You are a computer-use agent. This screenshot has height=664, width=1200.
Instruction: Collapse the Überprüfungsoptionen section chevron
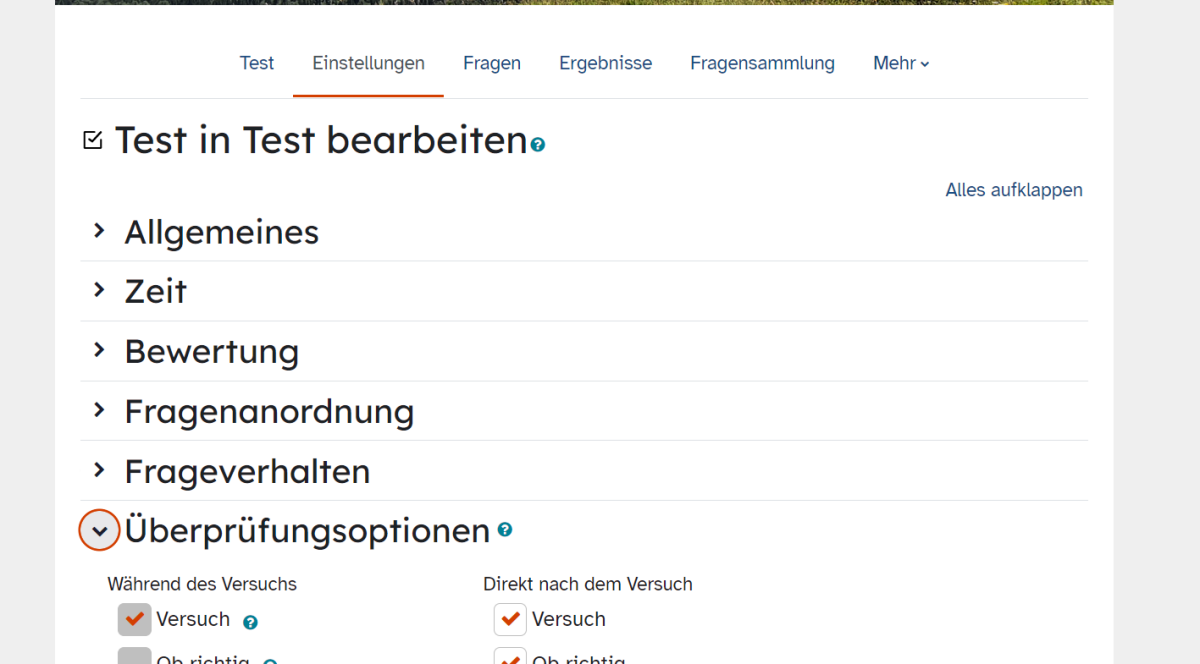pos(99,530)
